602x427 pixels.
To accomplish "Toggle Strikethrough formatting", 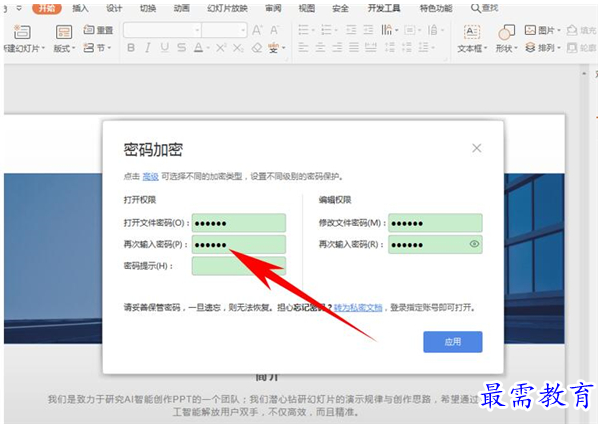I will [181, 48].
